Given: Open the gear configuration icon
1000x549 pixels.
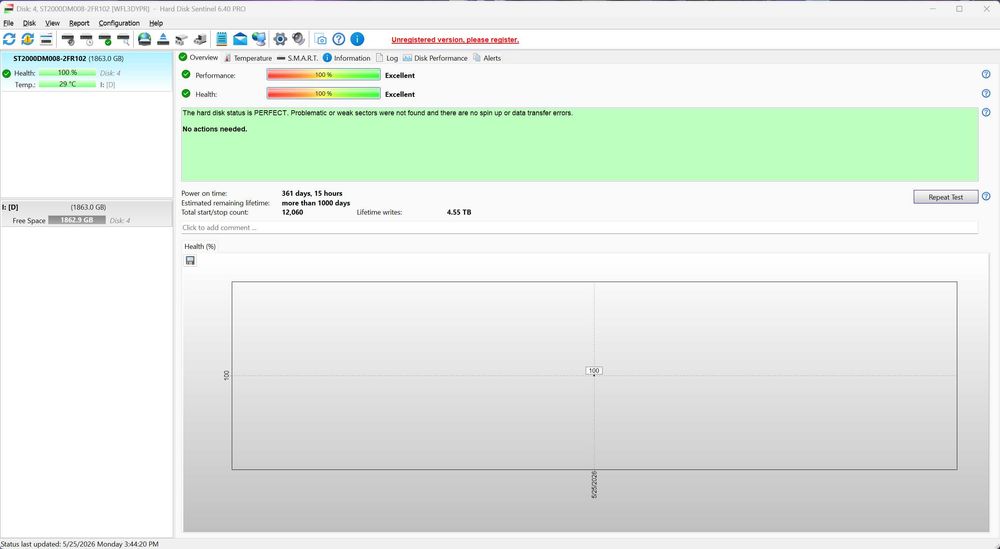Looking at the screenshot, I should click(280, 40).
